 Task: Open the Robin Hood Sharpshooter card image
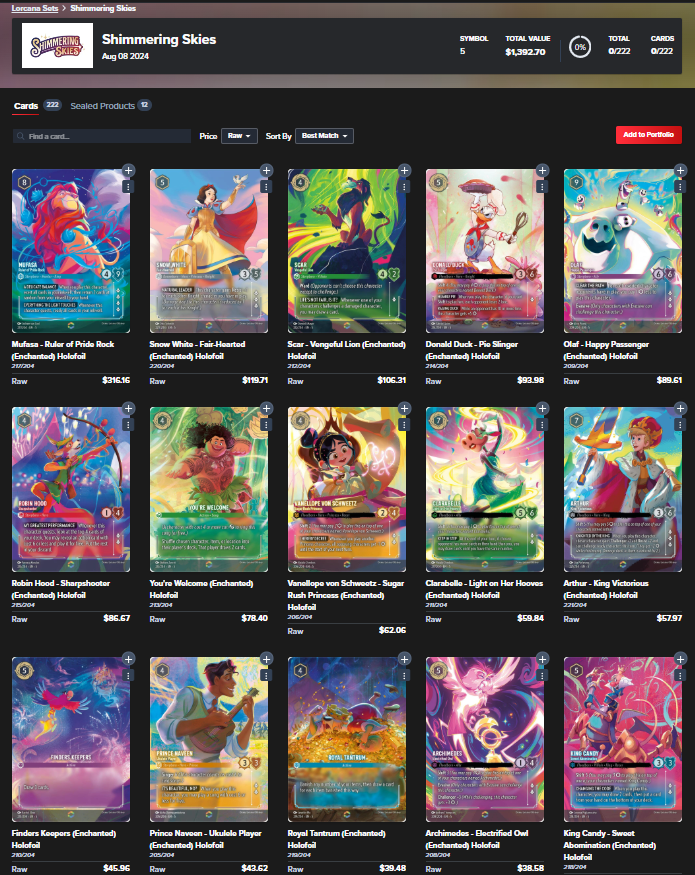click(71, 489)
